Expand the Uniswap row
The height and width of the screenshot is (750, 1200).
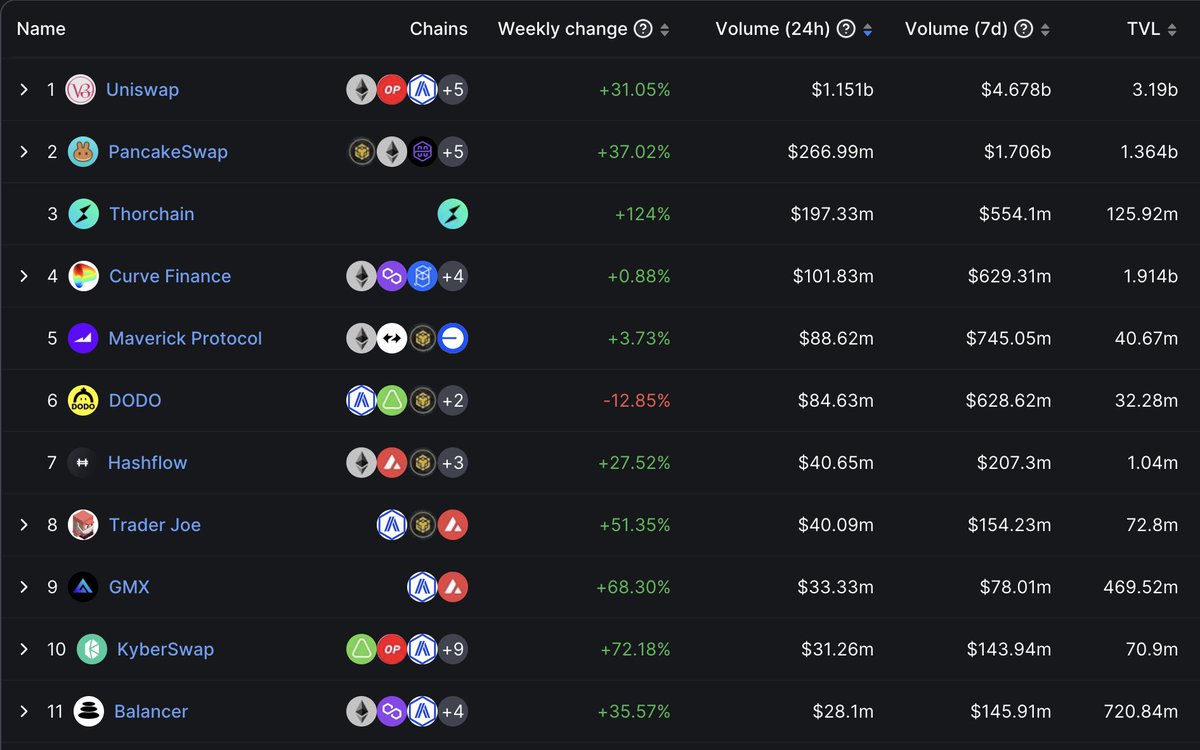click(x=24, y=90)
